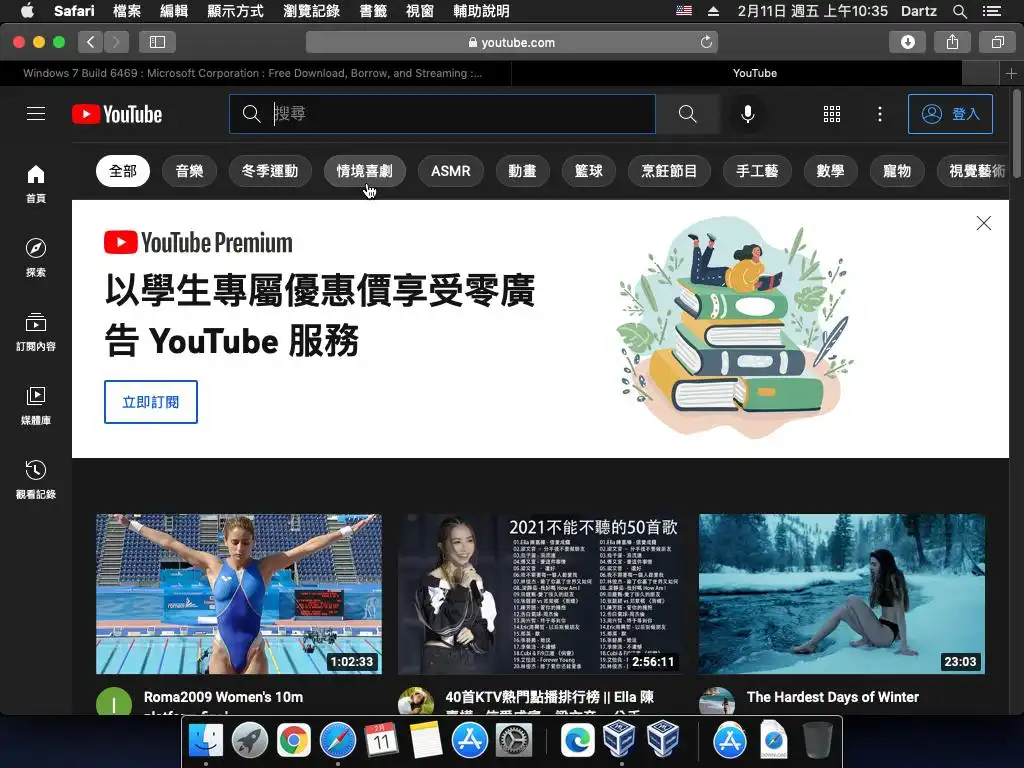
Task: Start voice search with the microphone icon
Action: pos(748,114)
